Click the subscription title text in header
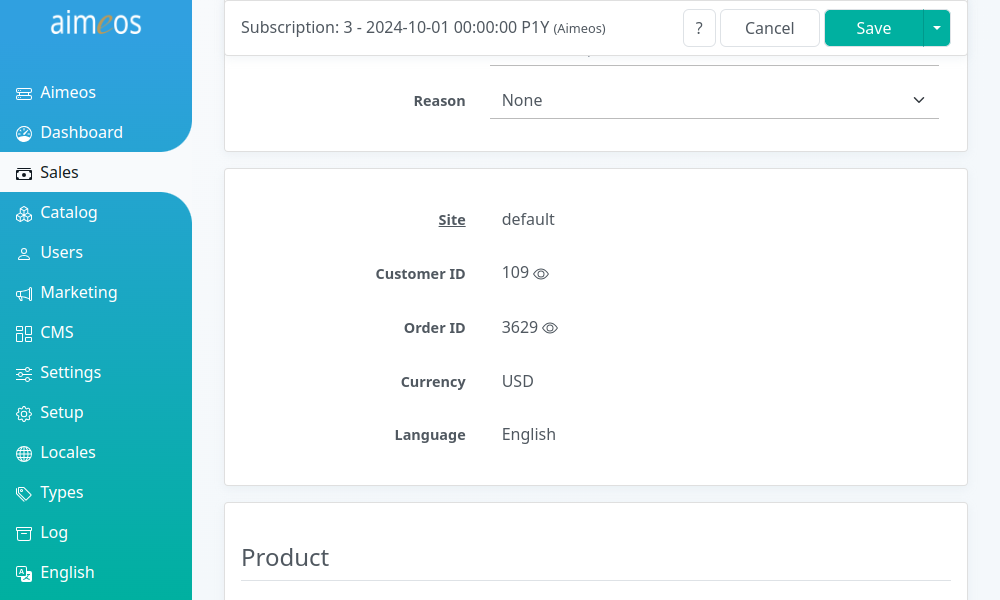The image size is (1000, 600). pyautogui.click(x=423, y=28)
